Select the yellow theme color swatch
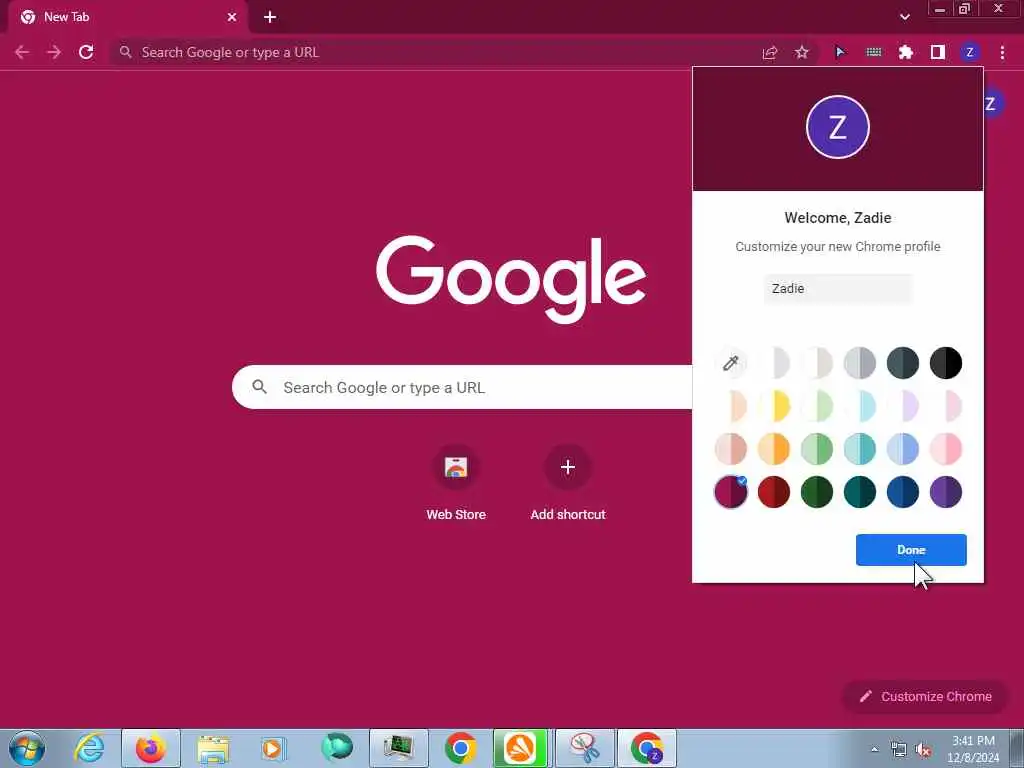 774,406
